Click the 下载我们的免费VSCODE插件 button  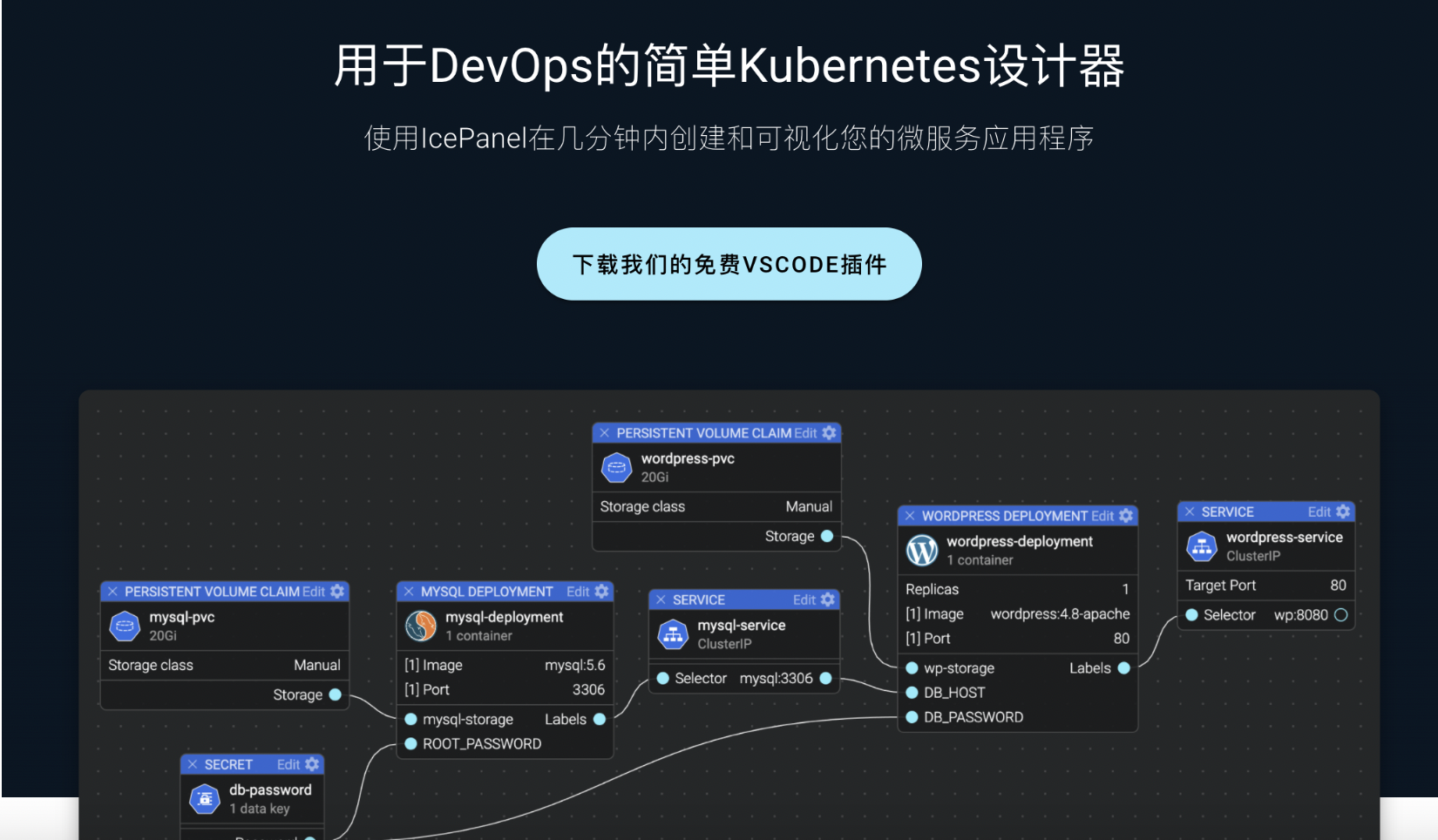click(729, 264)
